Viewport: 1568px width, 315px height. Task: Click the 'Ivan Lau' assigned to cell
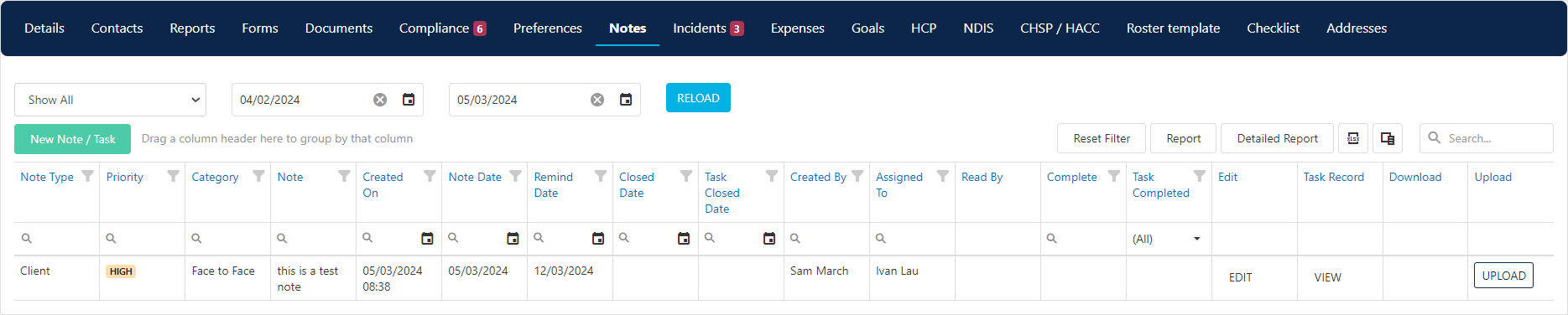click(x=912, y=278)
